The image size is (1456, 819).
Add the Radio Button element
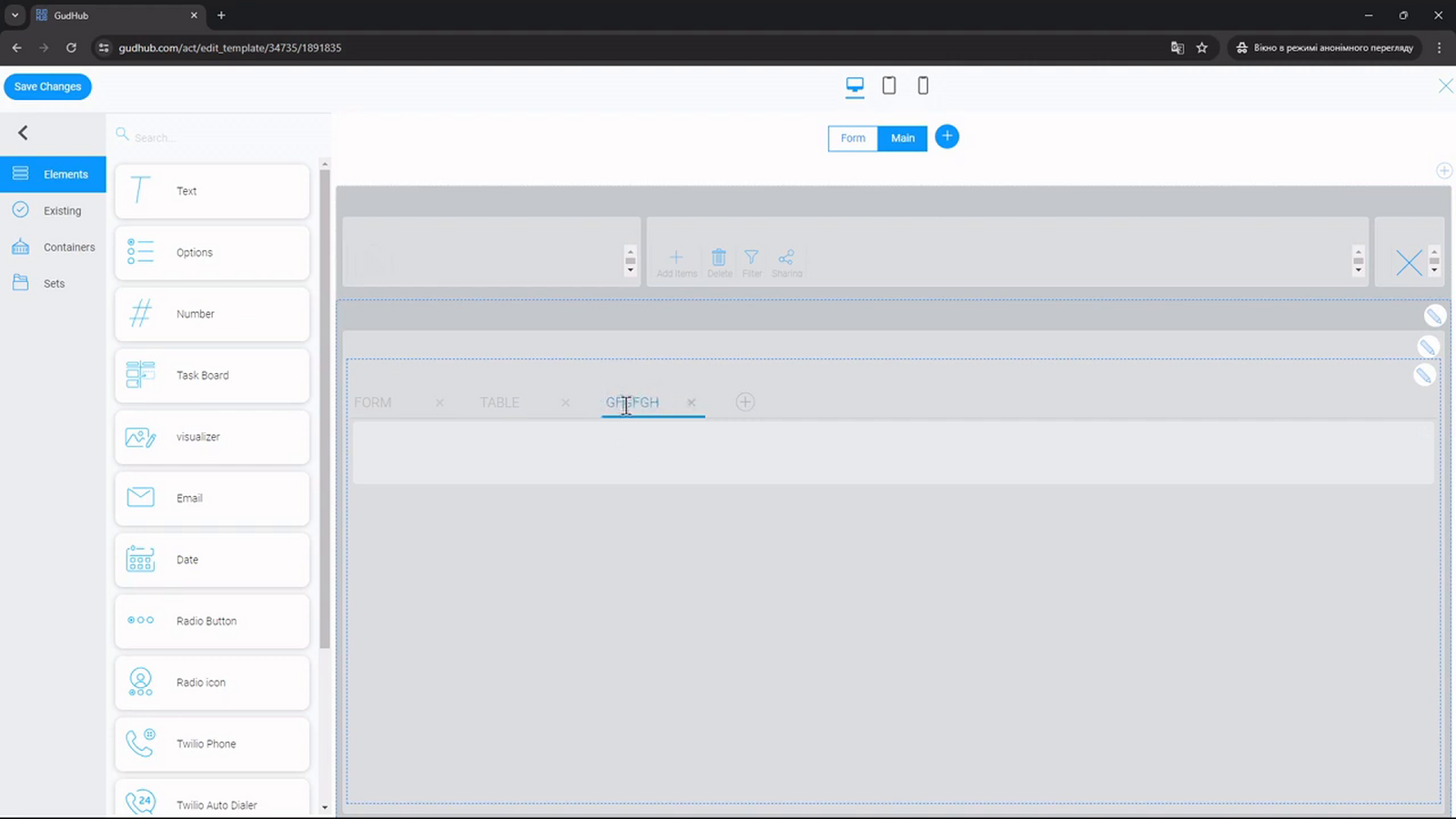pos(212,622)
